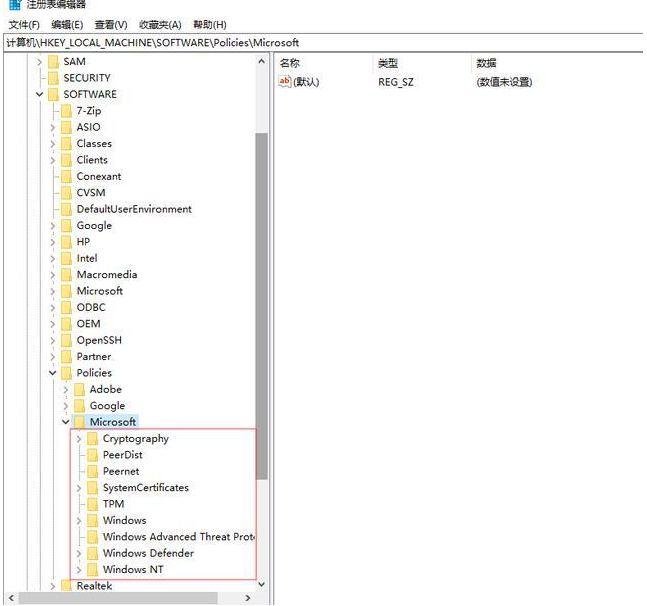Expand the SAM key
Viewport: 647px width, 606px height.
40,62
